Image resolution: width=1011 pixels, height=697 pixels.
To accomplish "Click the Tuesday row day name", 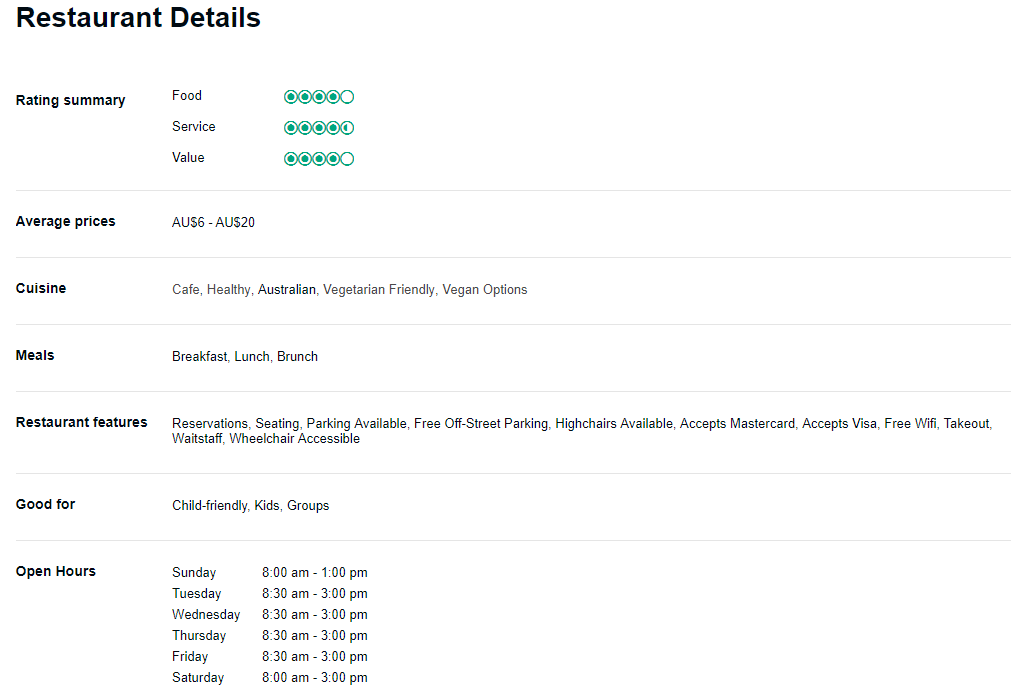I will pos(197,594).
